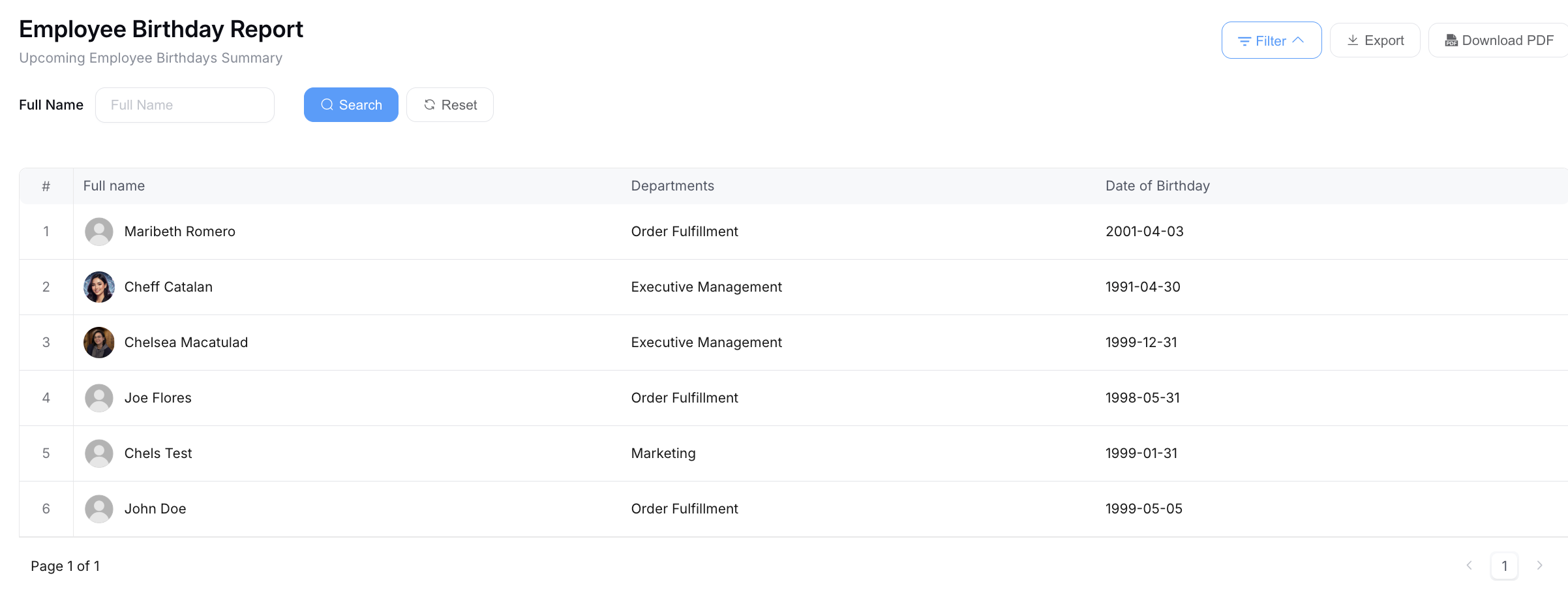Click the Full name column header
Screen dimensions: 1568x612
pyautogui.click(x=114, y=186)
